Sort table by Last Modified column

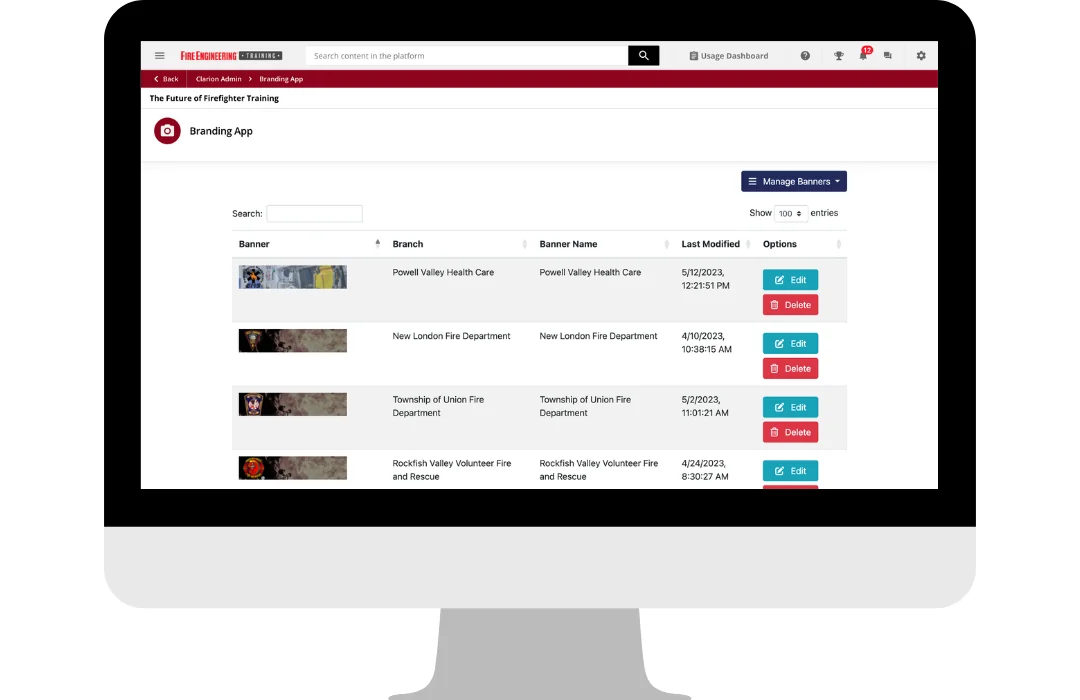pyautogui.click(x=712, y=244)
